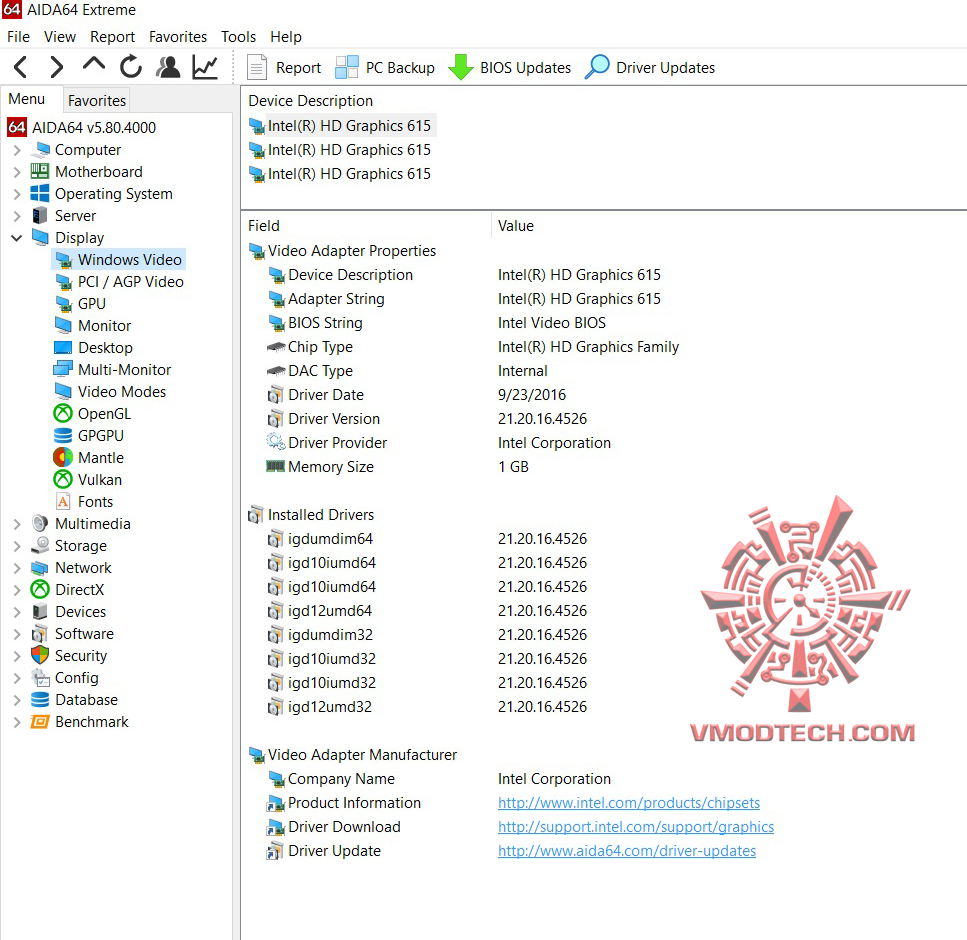
Task: Open the View menu
Action: (x=60, y=37)
